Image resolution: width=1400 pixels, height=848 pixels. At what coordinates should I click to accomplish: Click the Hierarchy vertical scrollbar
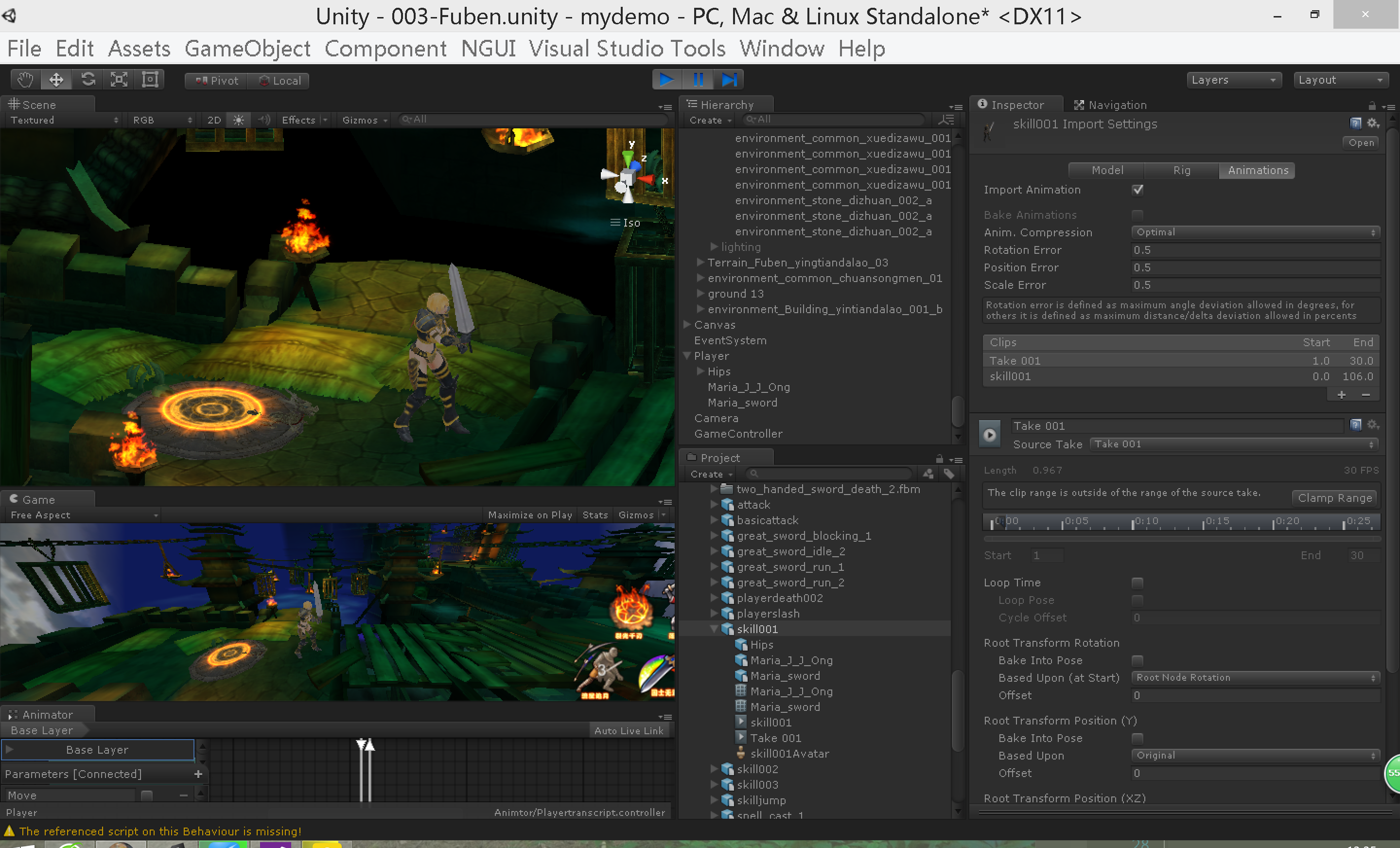point(958,411)
